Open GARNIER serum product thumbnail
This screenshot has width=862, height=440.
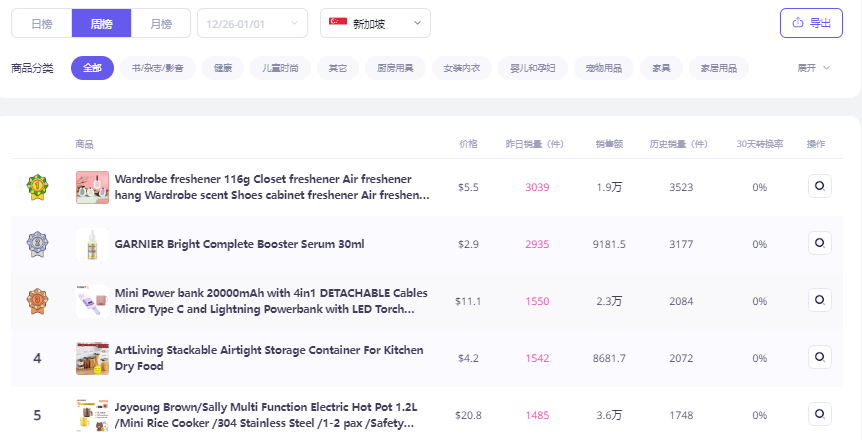[92, 244]
